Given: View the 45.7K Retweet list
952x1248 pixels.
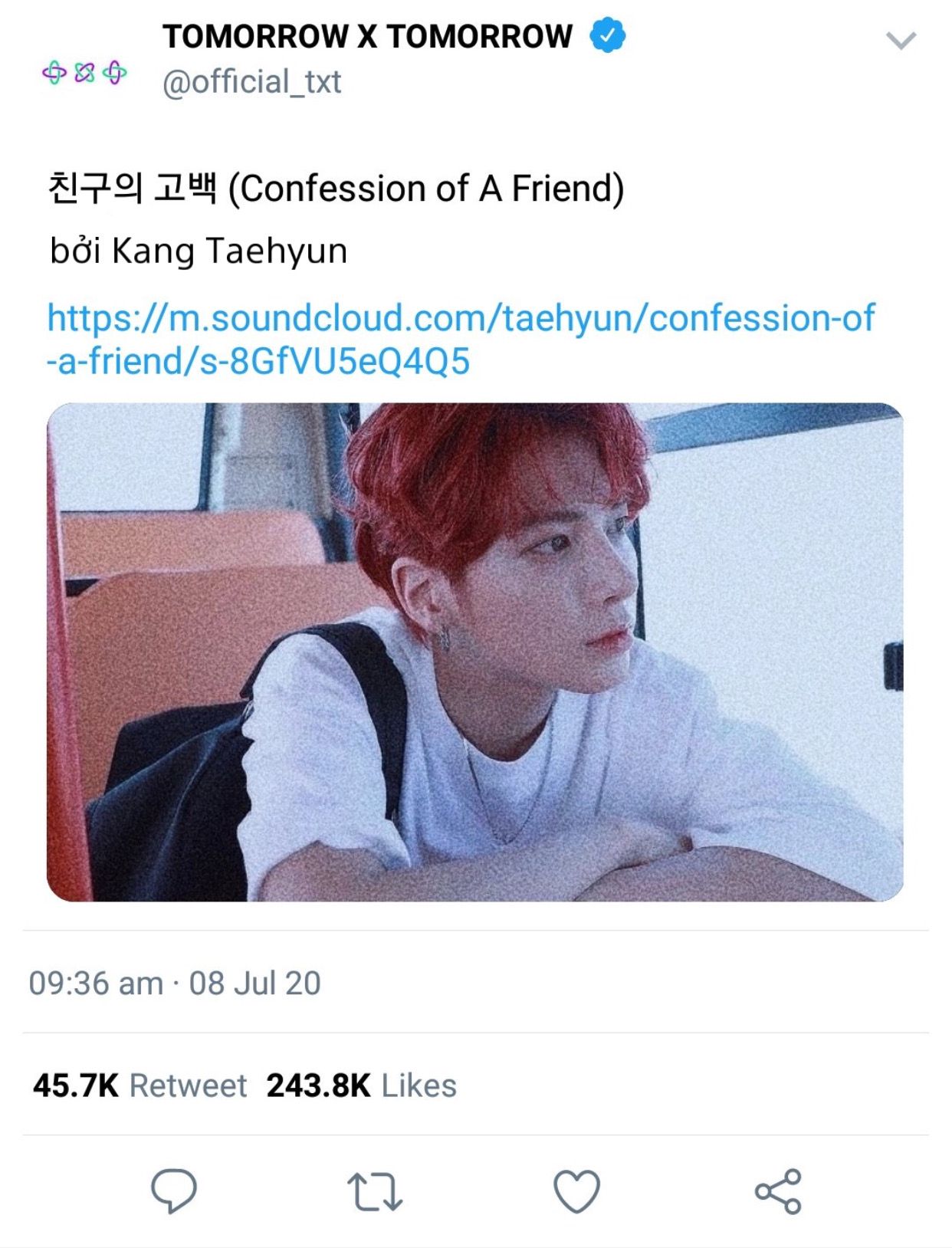Looking at the screenshot, I should 140,1085.
